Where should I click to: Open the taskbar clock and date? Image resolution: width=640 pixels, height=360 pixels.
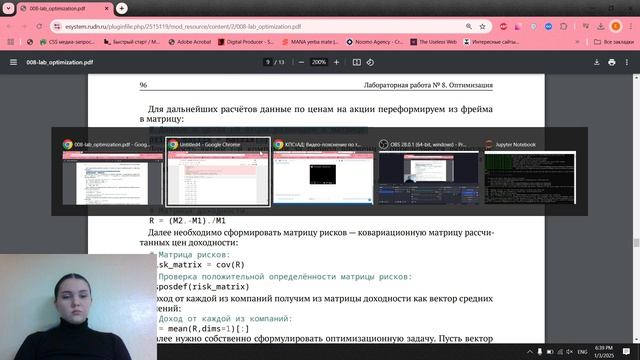(x=604, y=351)
